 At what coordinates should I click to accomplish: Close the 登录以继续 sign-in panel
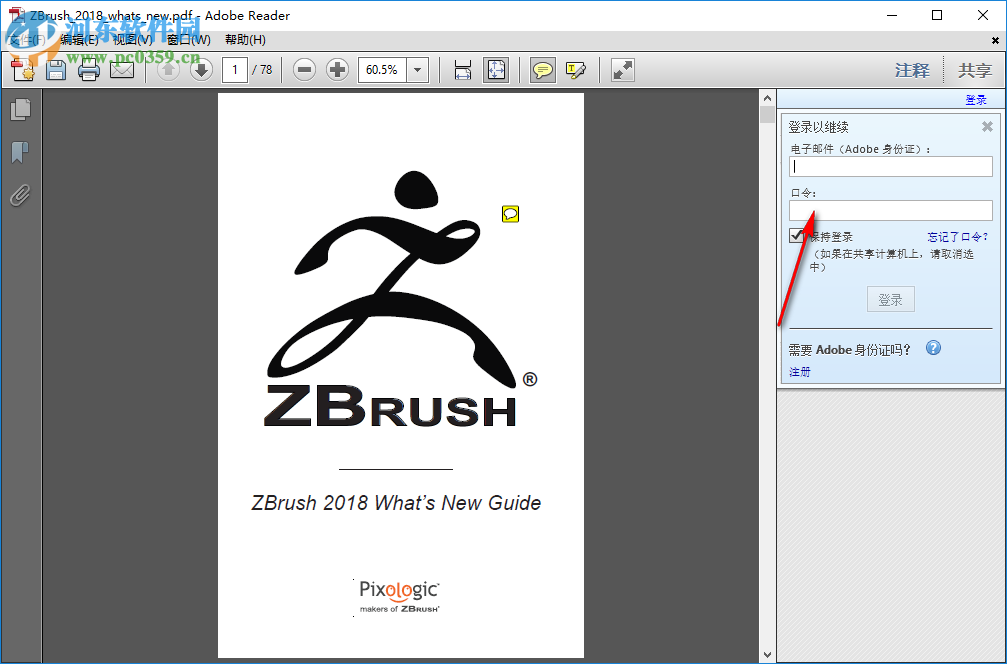988,127
